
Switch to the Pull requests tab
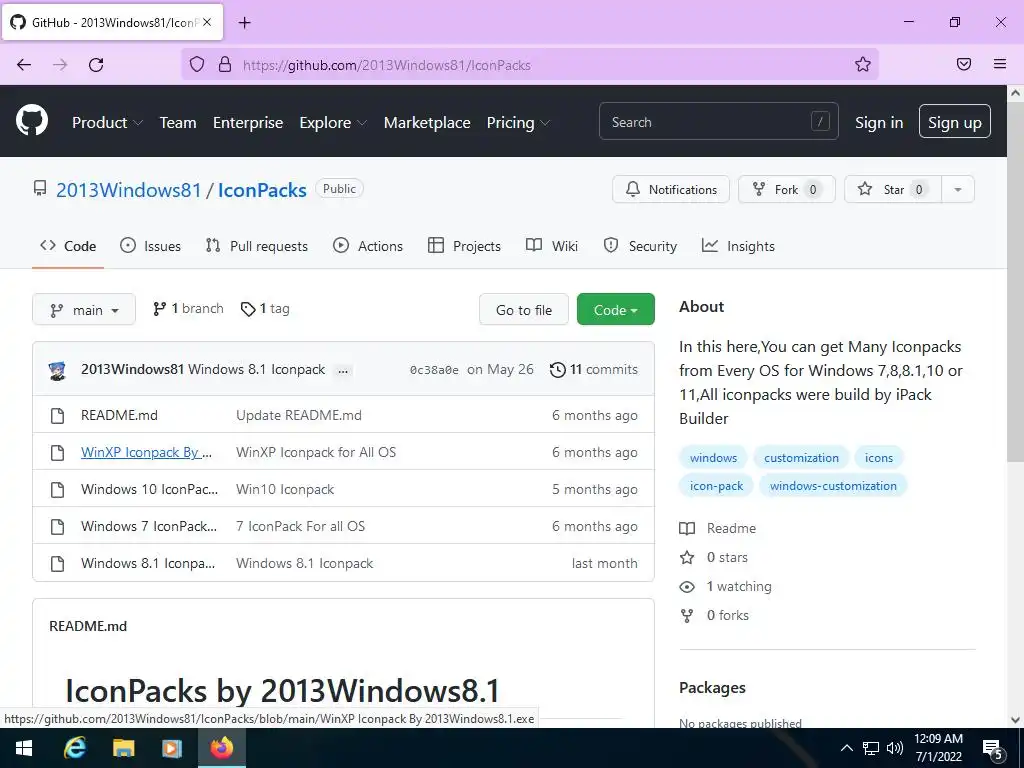(257, 246)
